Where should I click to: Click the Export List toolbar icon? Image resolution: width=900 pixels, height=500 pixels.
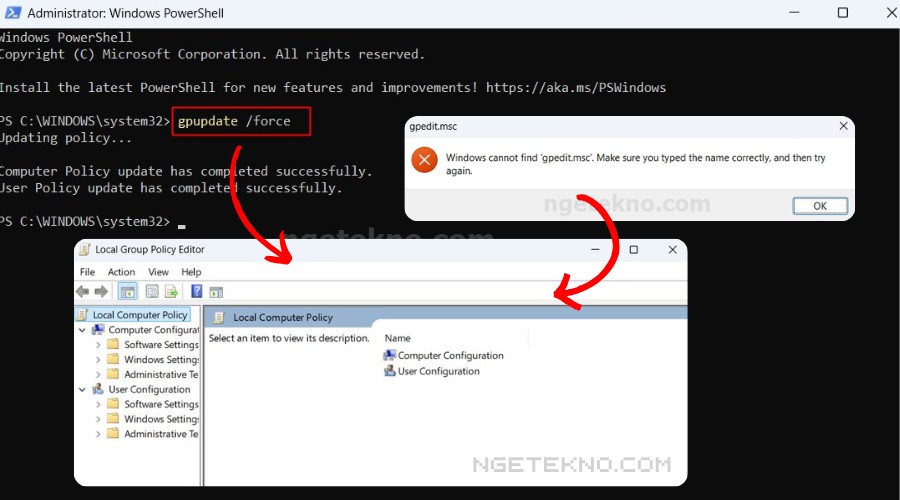tap(171, 292)
